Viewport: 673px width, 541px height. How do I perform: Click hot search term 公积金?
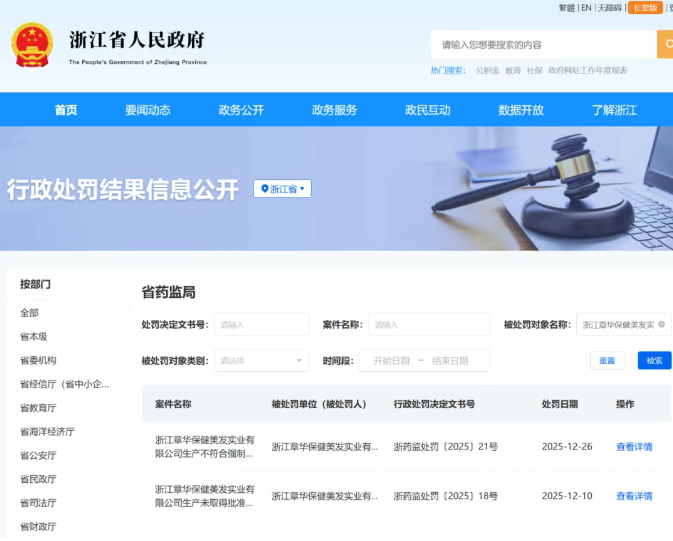(487, 70)
